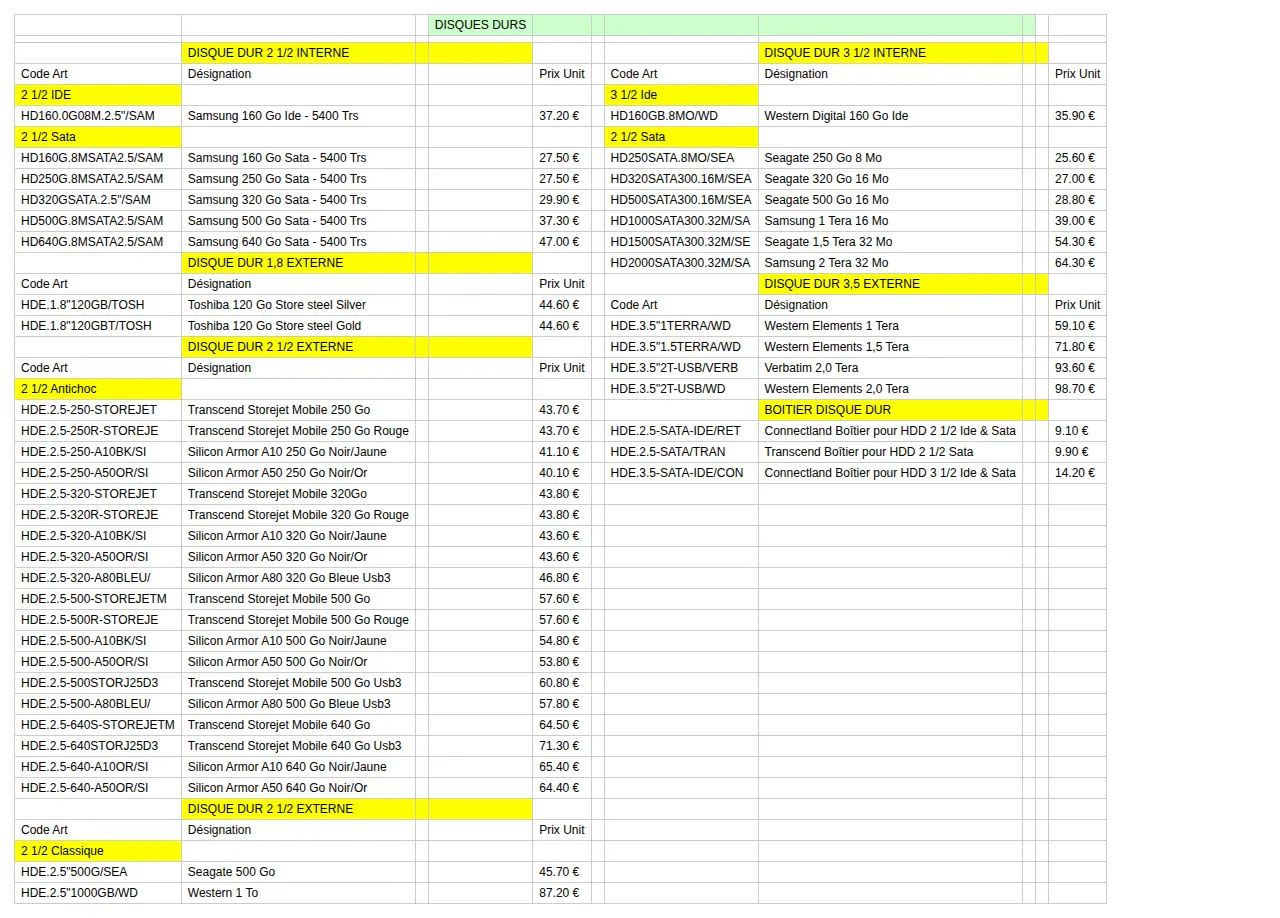Click the yellow 2 1/2 Classique cell
This screenshot has height=918, width=1280.
(98, 851)
